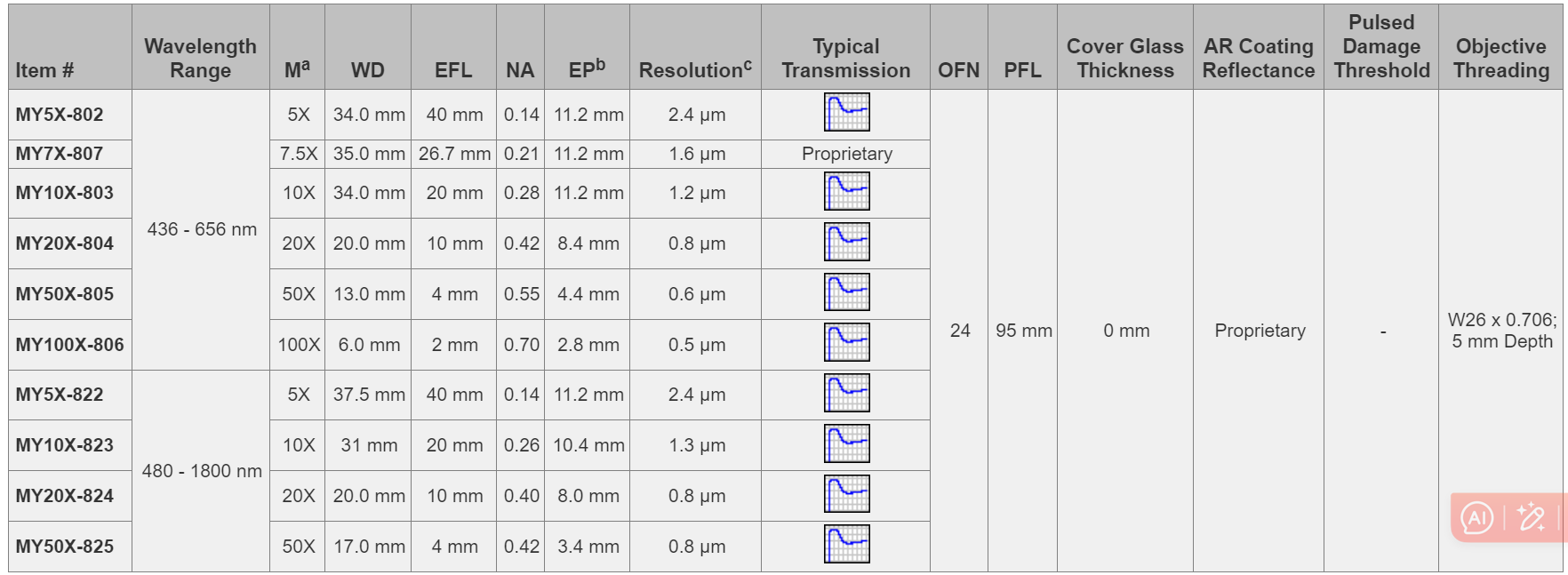Image resolution: width=1568 pixels, height=575 pixels.
Task: Click the Wavelength Range column header
Action: tap(200, 58)
